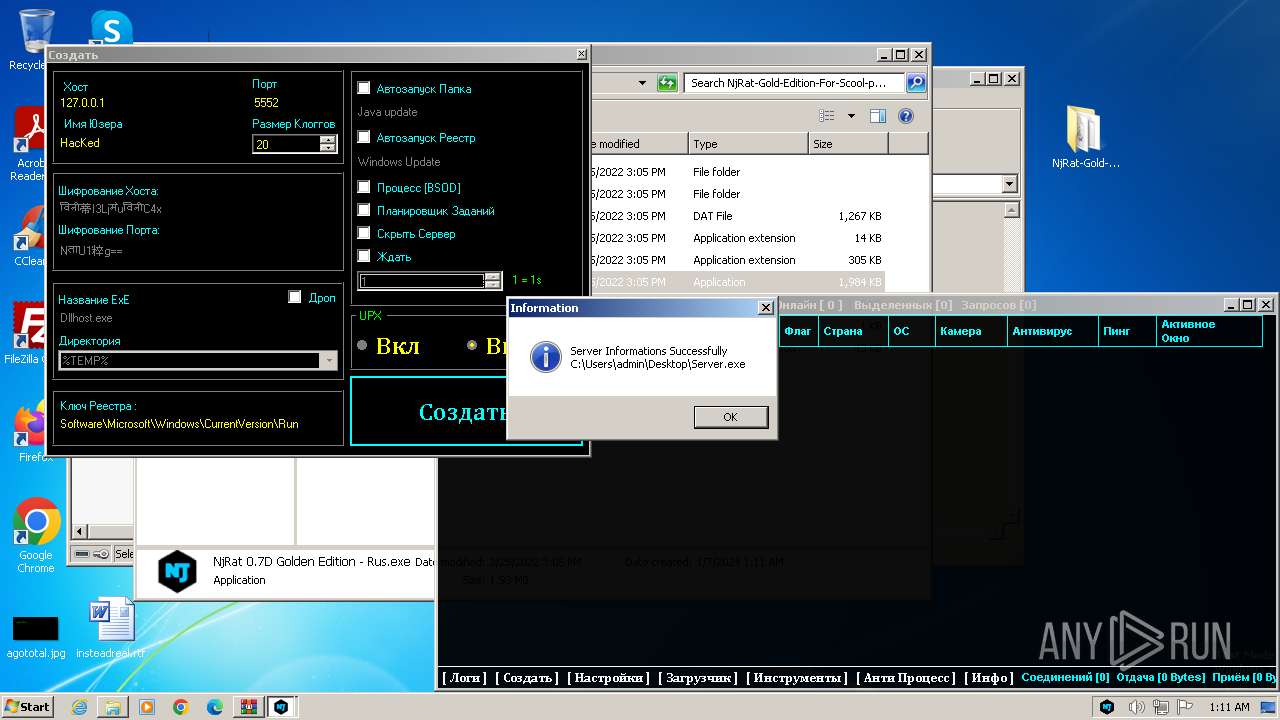1280x720 pixels.
Task: Open the [ Инфо ] menu
Action: (989, 678)
